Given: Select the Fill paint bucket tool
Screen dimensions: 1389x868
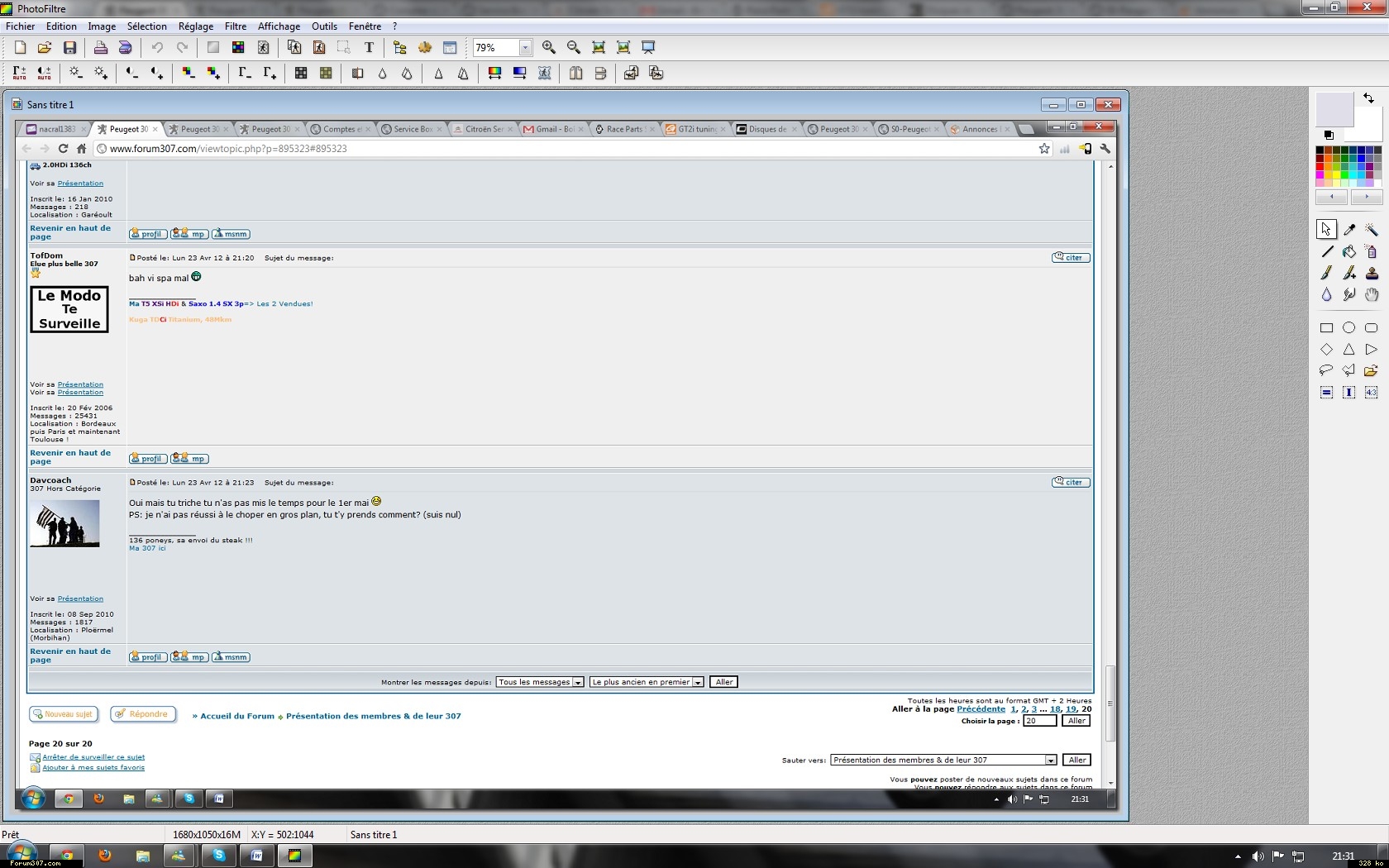Looking at the screenshot, I should click(x=1349, y=251).
